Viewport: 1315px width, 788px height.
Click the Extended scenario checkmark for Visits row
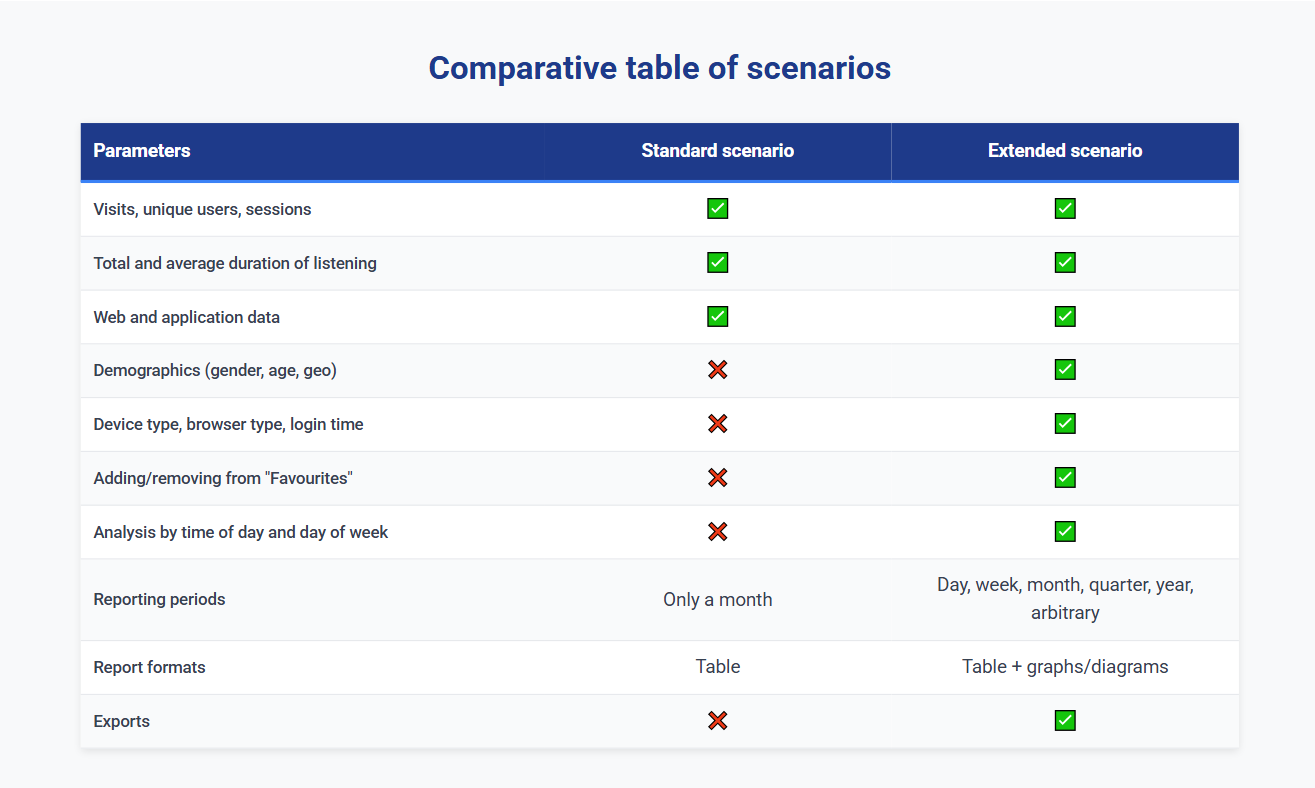(x=1065, y=209)
